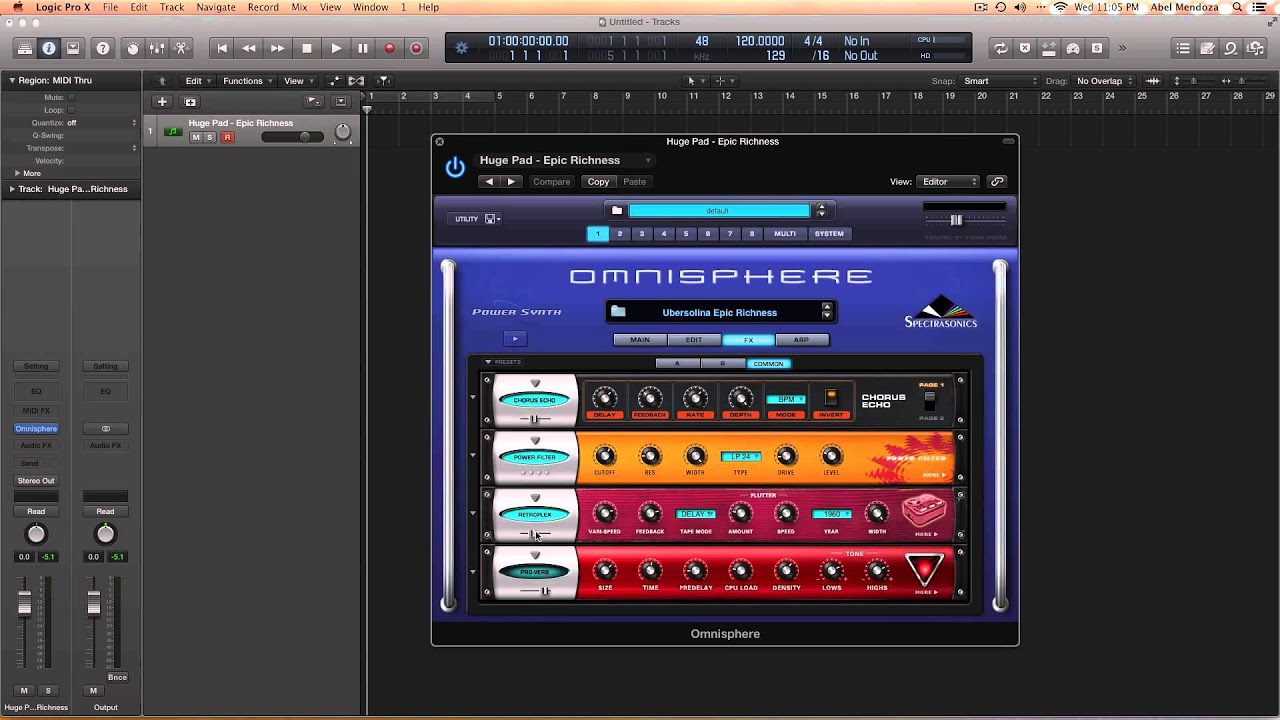Go to beginning of project

pos(222,48)
